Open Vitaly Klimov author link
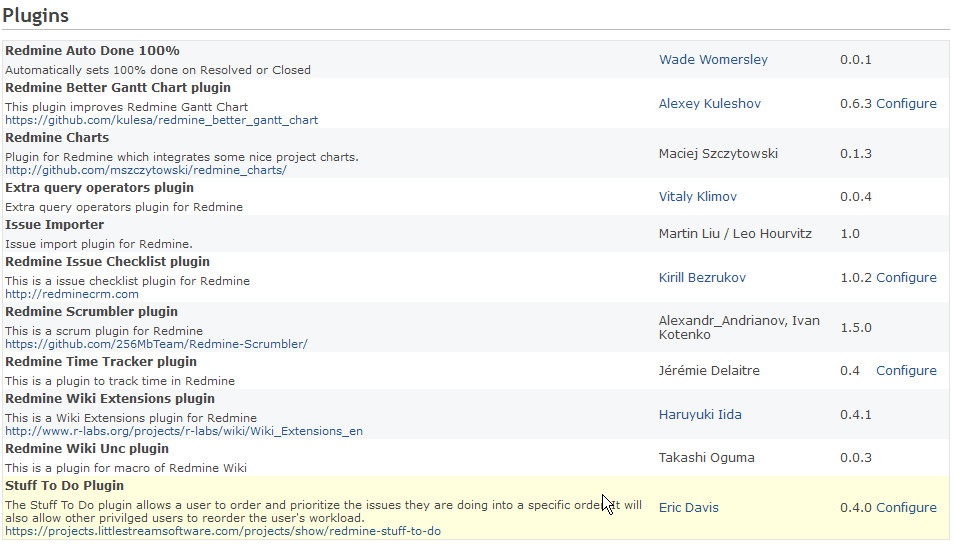Image resolution: width=956 pixels, height=547 pixels. tap(697, 196)
